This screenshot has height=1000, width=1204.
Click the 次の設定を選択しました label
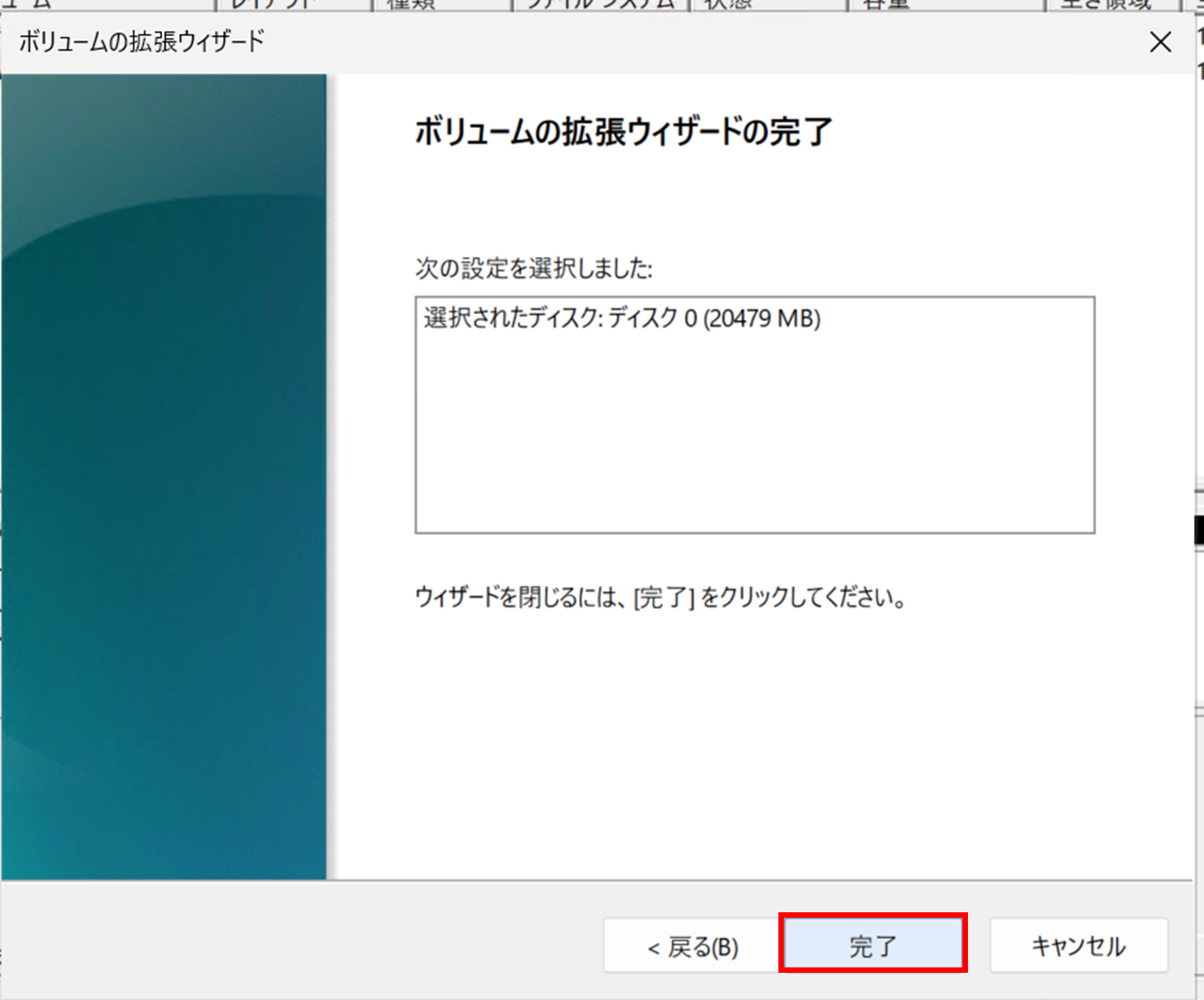(534, 269)
